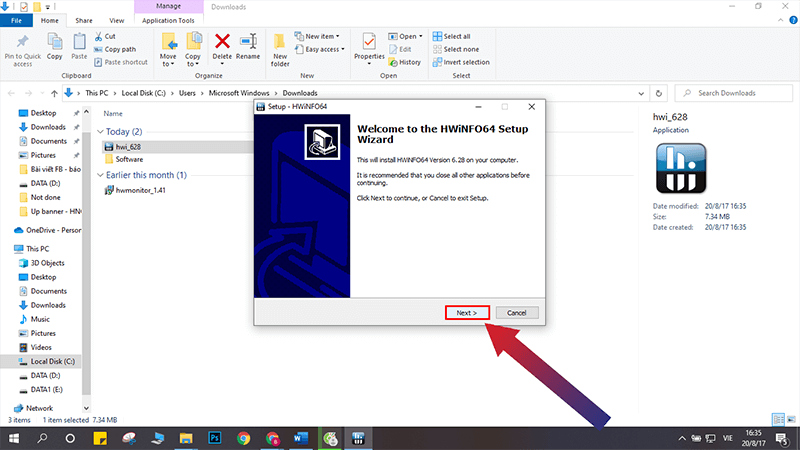The image size is (800, 450).
Task: Open the Easy access dropdown
Action: coord(319,49)
